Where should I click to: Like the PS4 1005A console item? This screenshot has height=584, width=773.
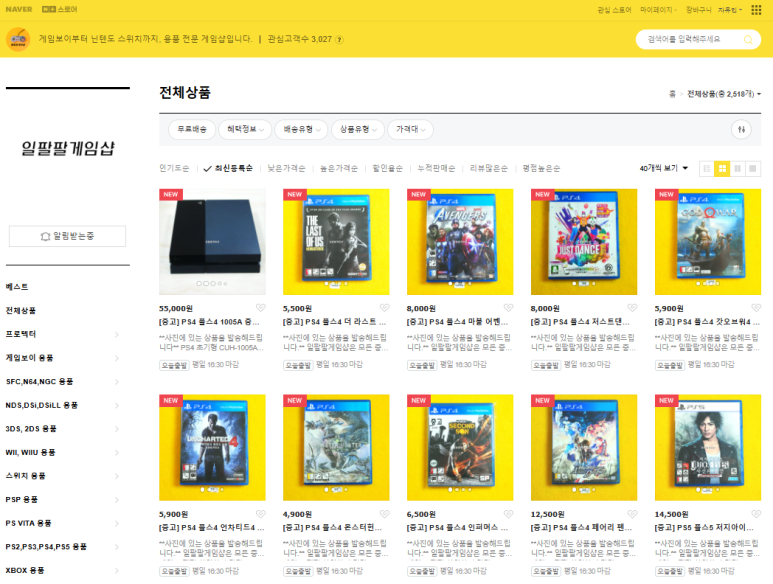coord(260,308)
